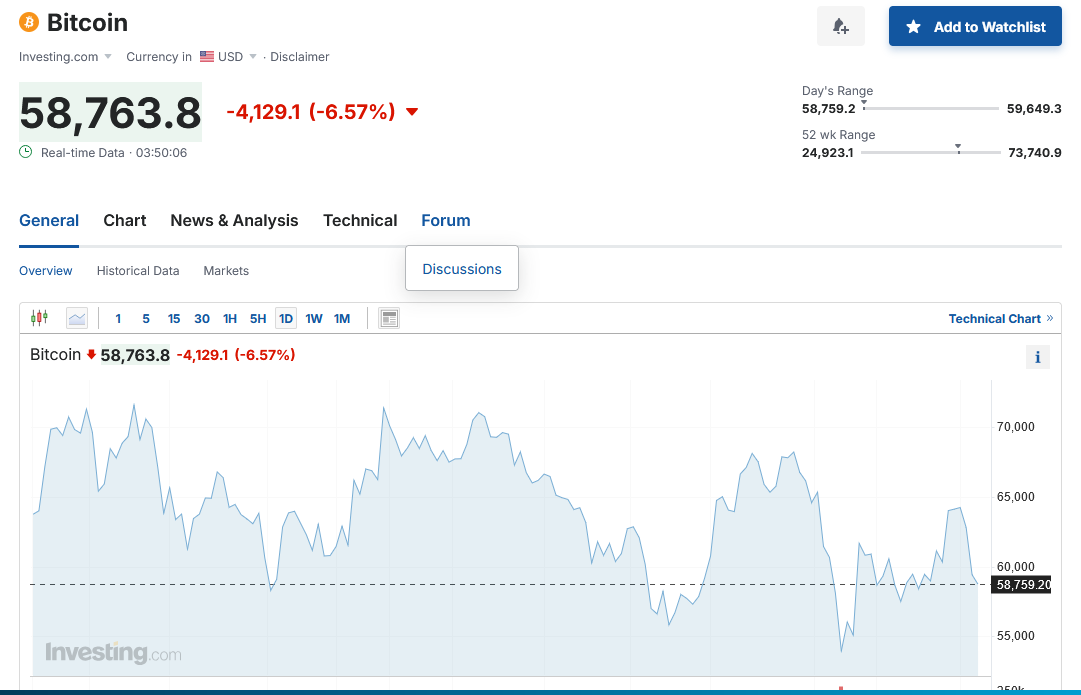Open the General tab
1081x695 pixels.
click(x=49, y=221)
